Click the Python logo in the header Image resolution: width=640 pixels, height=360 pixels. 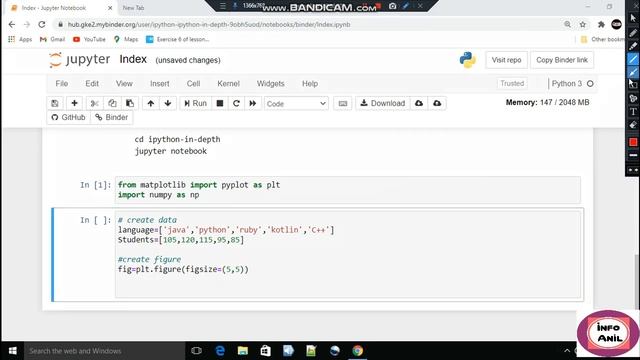[x=467, y=60]
